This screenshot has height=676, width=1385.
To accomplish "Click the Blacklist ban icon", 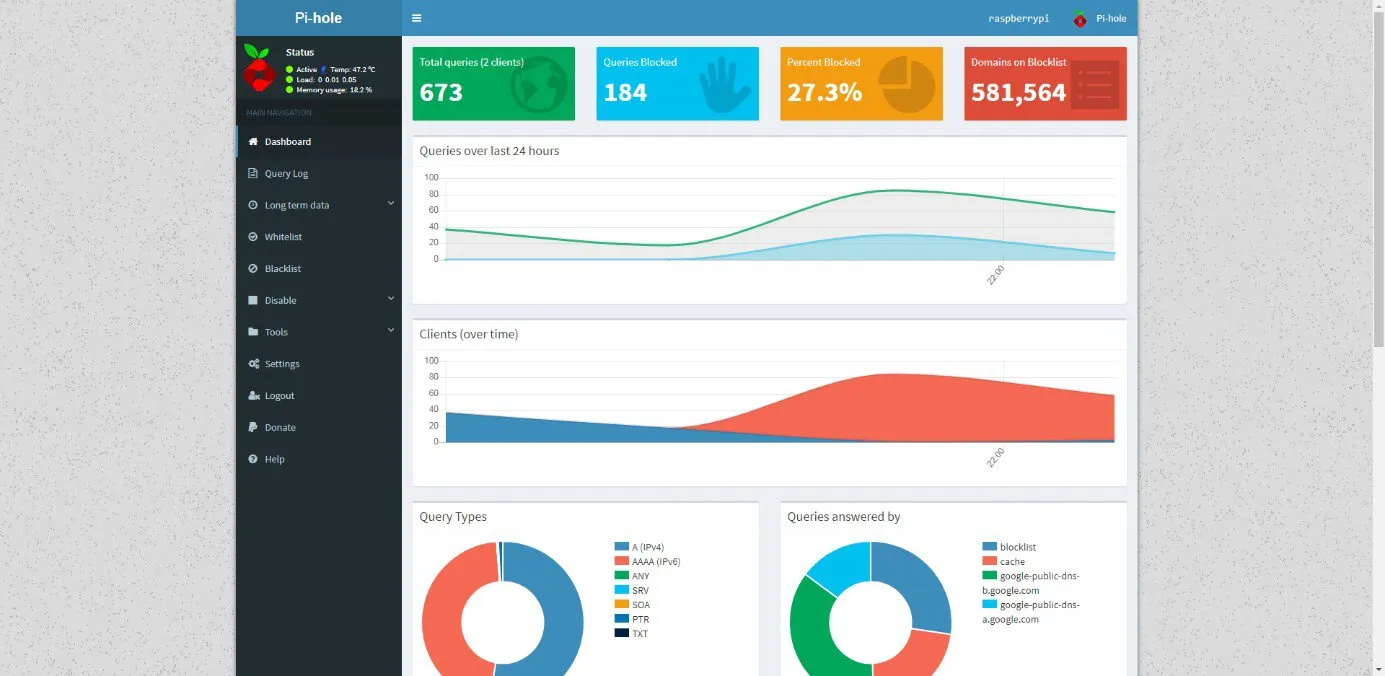I will 253,268.
